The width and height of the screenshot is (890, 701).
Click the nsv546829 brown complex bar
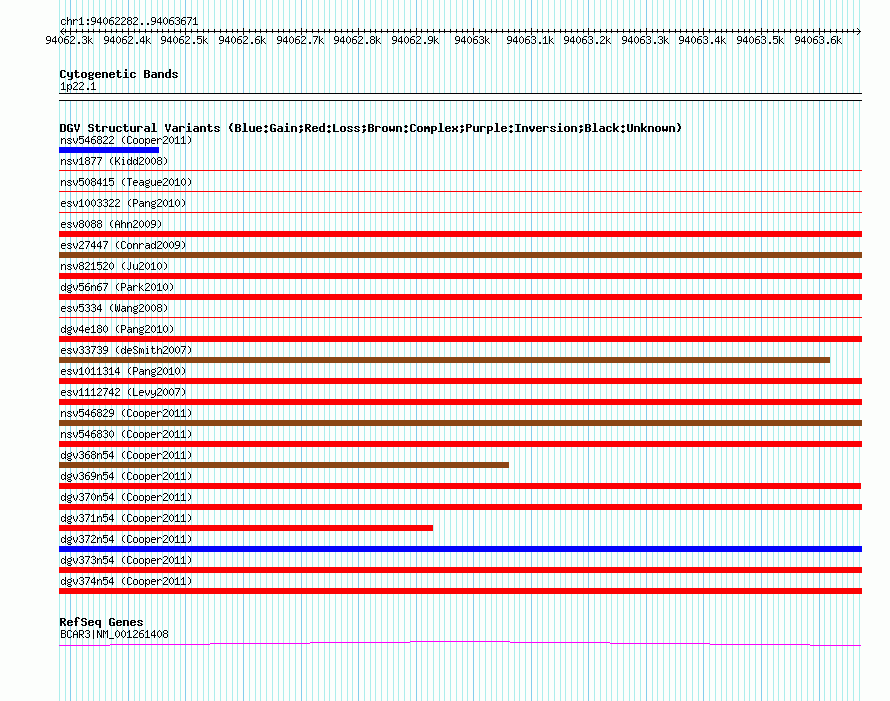[x=460, y=423]
